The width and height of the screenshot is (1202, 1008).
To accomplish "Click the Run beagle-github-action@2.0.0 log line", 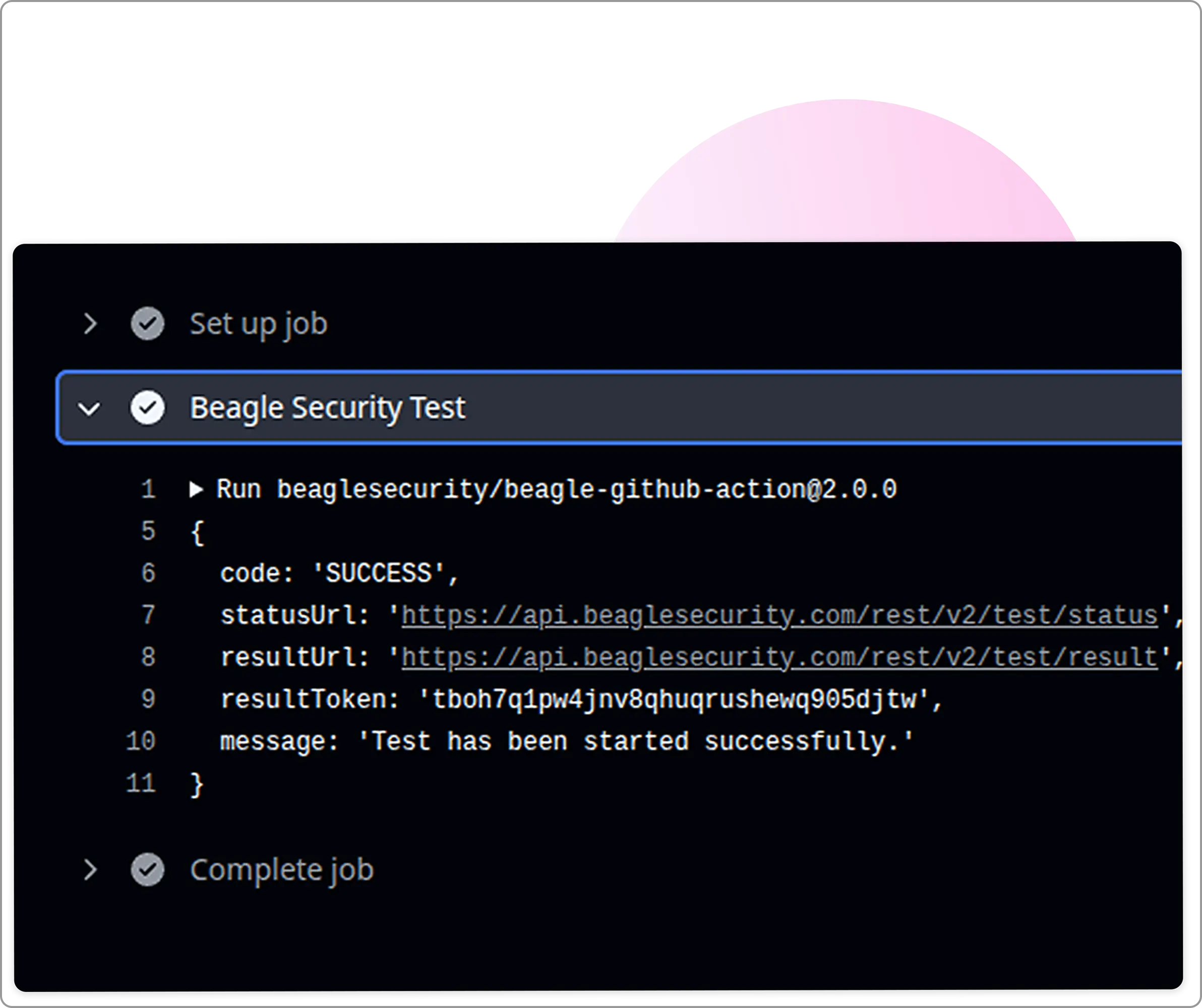I will pyautogui.click(x=556, y=490).
